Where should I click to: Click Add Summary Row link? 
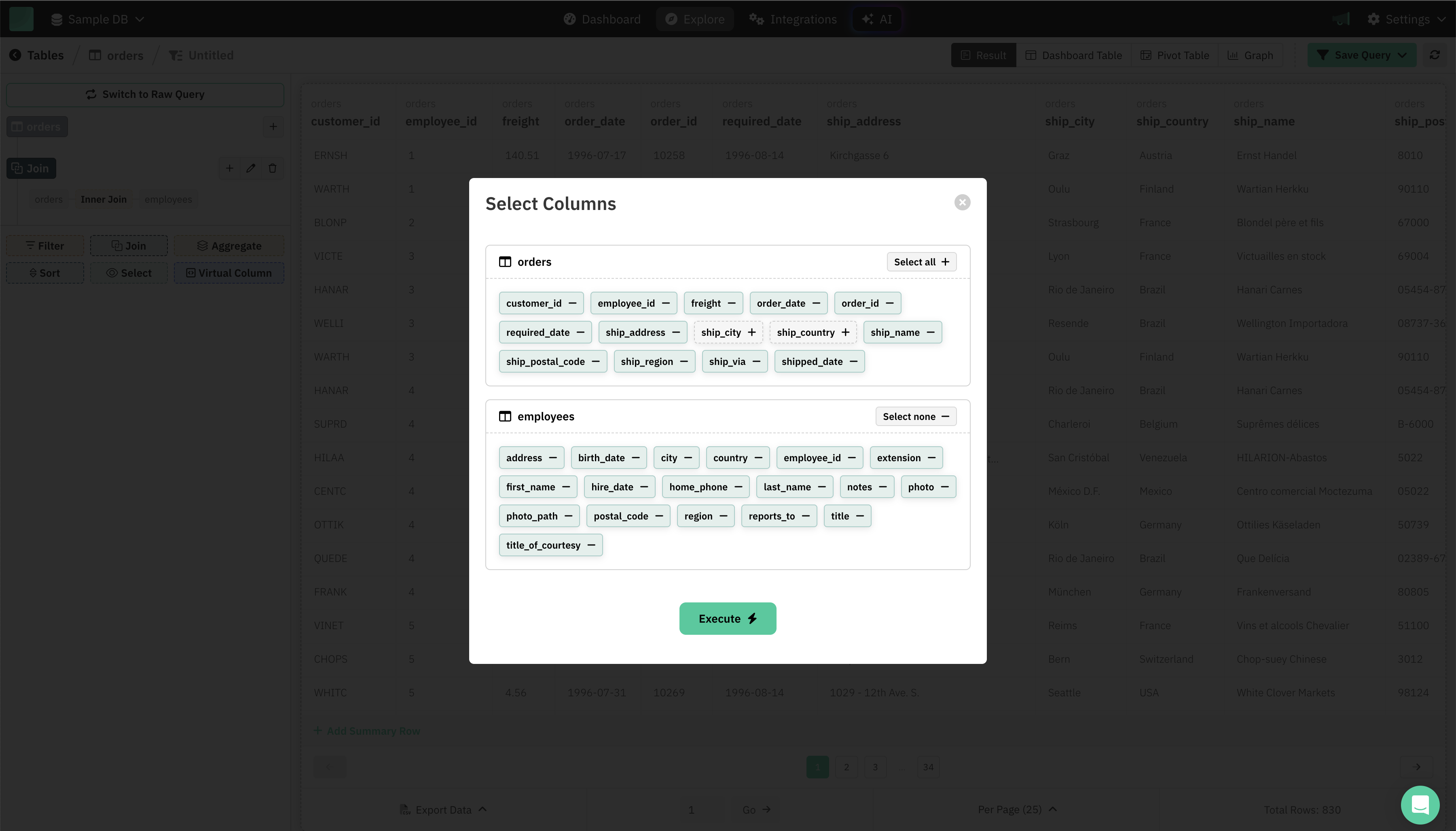367,731
